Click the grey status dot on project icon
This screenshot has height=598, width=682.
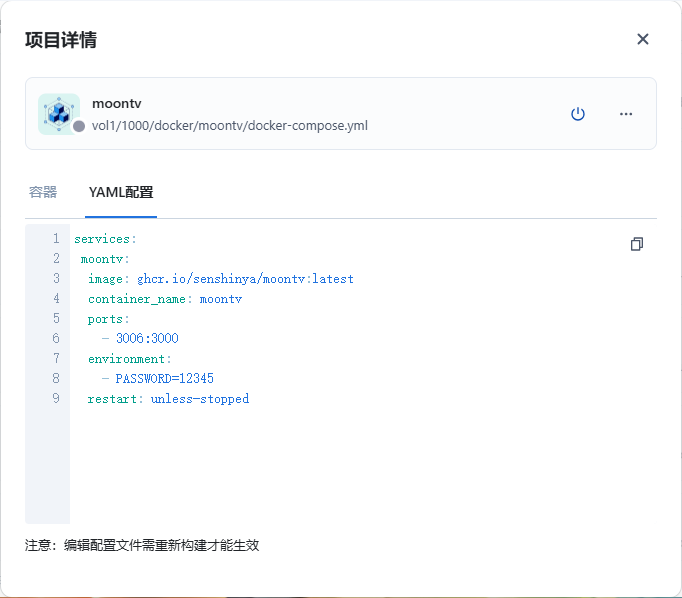[79, 127]
